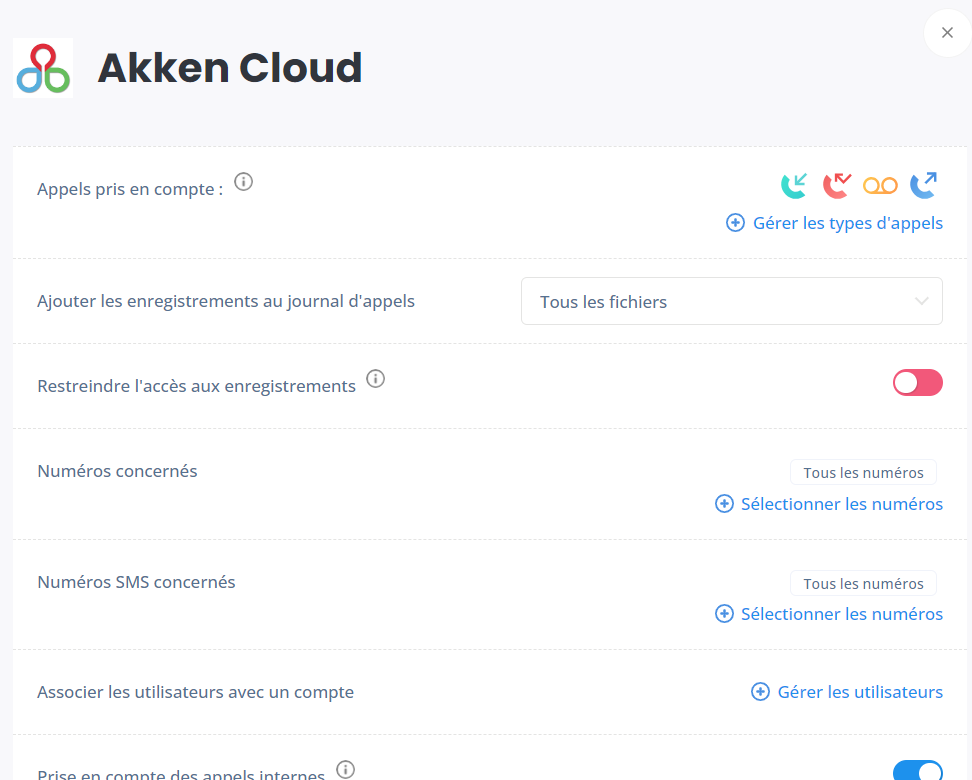The image size is (972, 780).
Task: Click the Akken Cloud title text
Action: coord(230,68)
